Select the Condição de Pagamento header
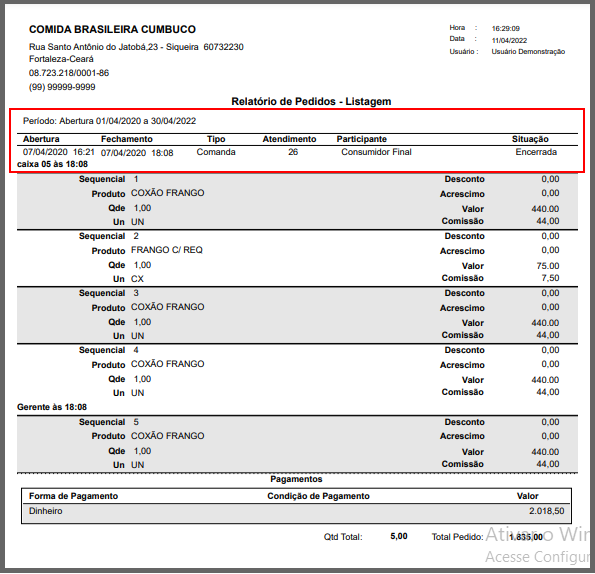Image resolution: width=595 pixels, height=574 pixels. click(318, 496)
